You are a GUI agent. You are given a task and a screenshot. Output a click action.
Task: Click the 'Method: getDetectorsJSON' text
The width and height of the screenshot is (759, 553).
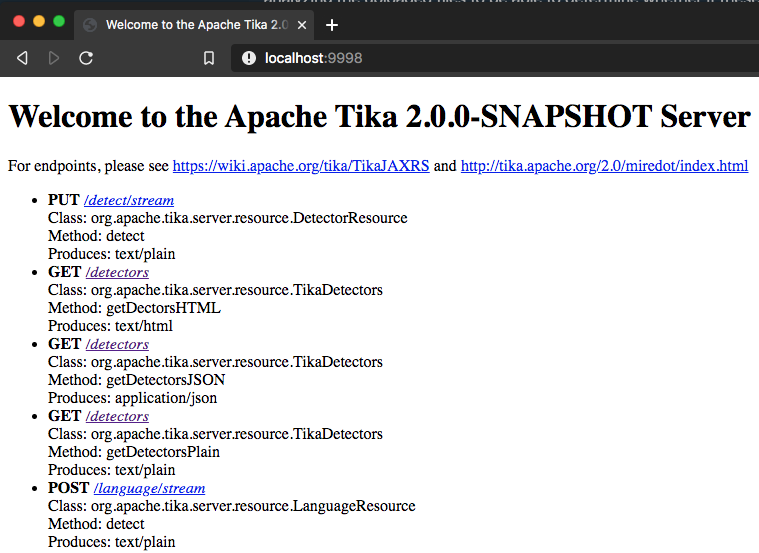click(x=137, y=380)
